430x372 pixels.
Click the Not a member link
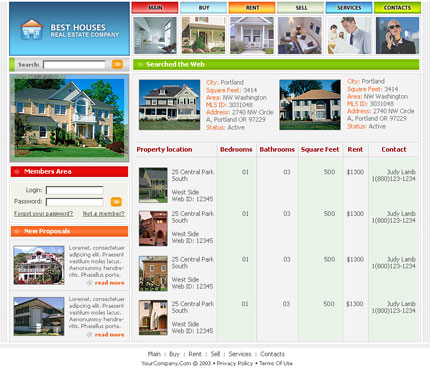[x=104, y=213]
